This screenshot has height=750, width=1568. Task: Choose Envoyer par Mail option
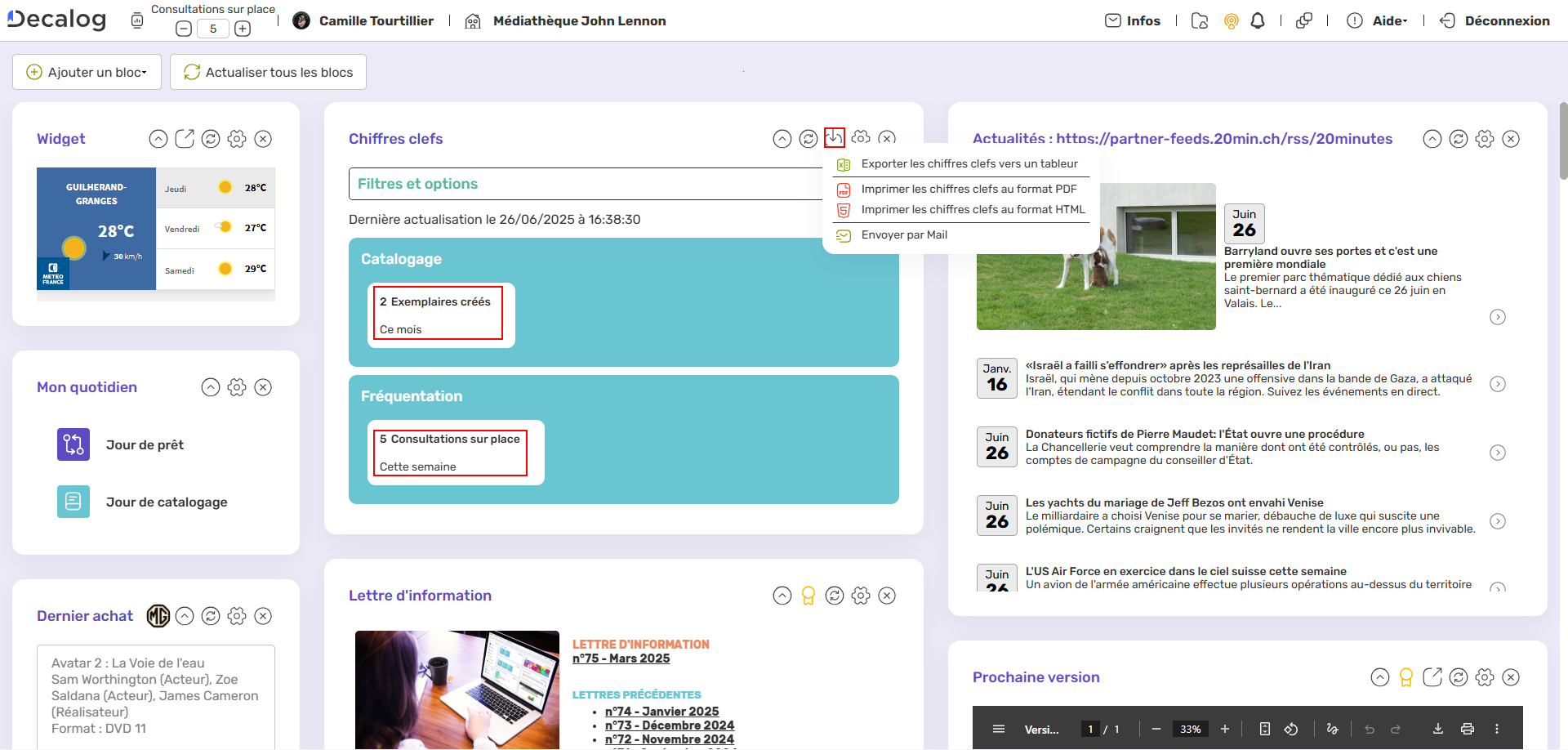[904, 234]
